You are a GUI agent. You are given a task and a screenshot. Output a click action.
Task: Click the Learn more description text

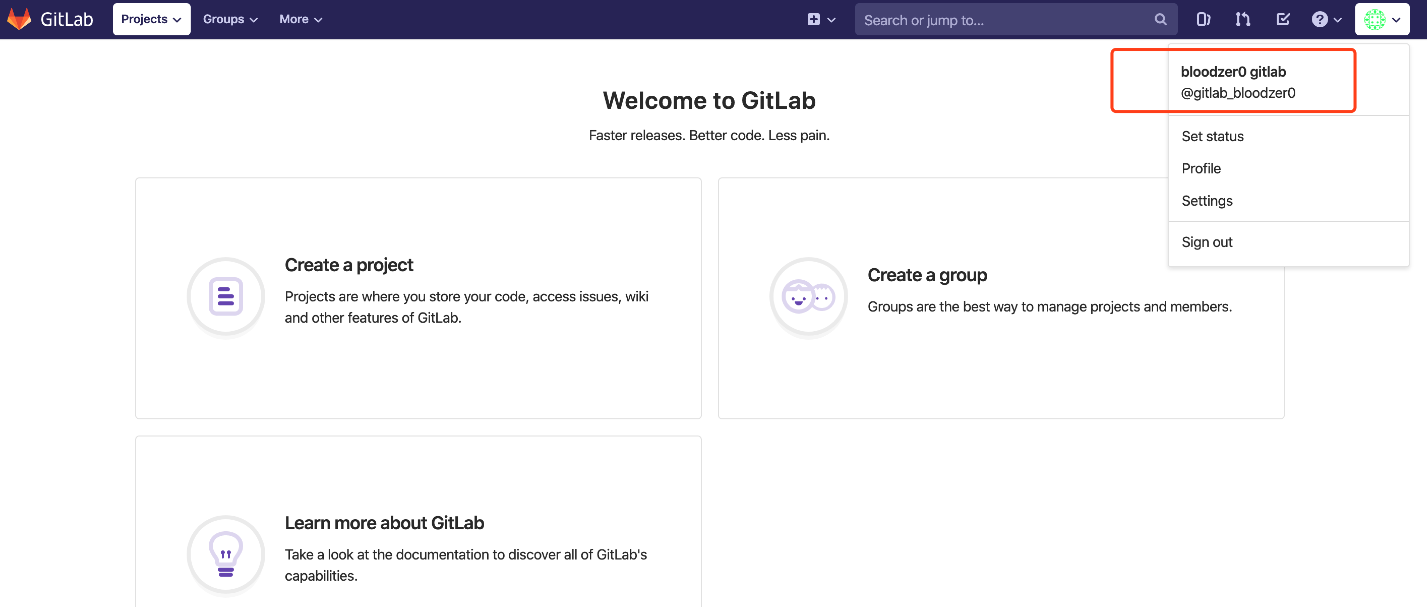tap(466, 565)
